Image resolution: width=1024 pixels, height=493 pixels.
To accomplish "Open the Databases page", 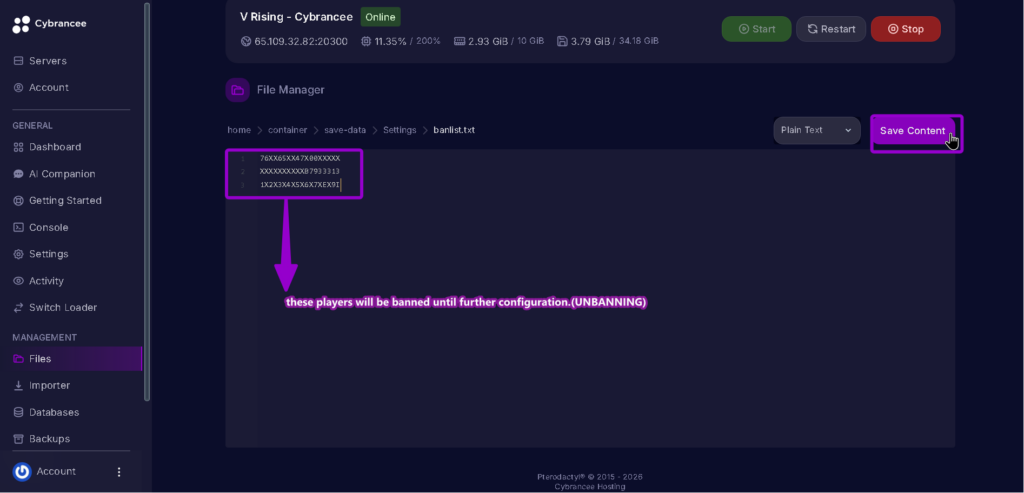I will tap(54, 412).
